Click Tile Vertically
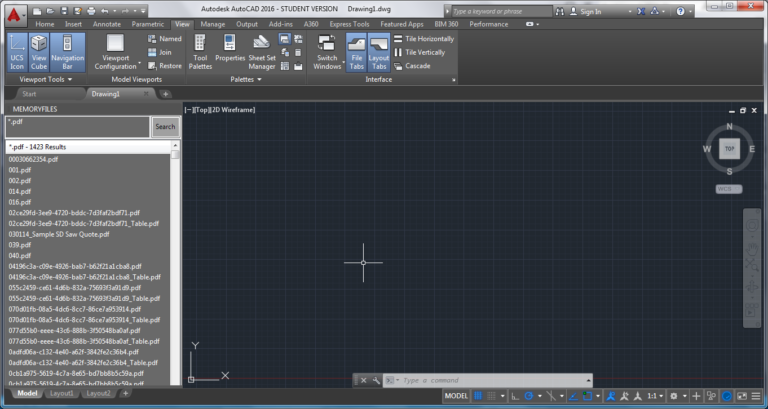The height and width of the screenshot is (409, 768). click(x=420, y=52)
